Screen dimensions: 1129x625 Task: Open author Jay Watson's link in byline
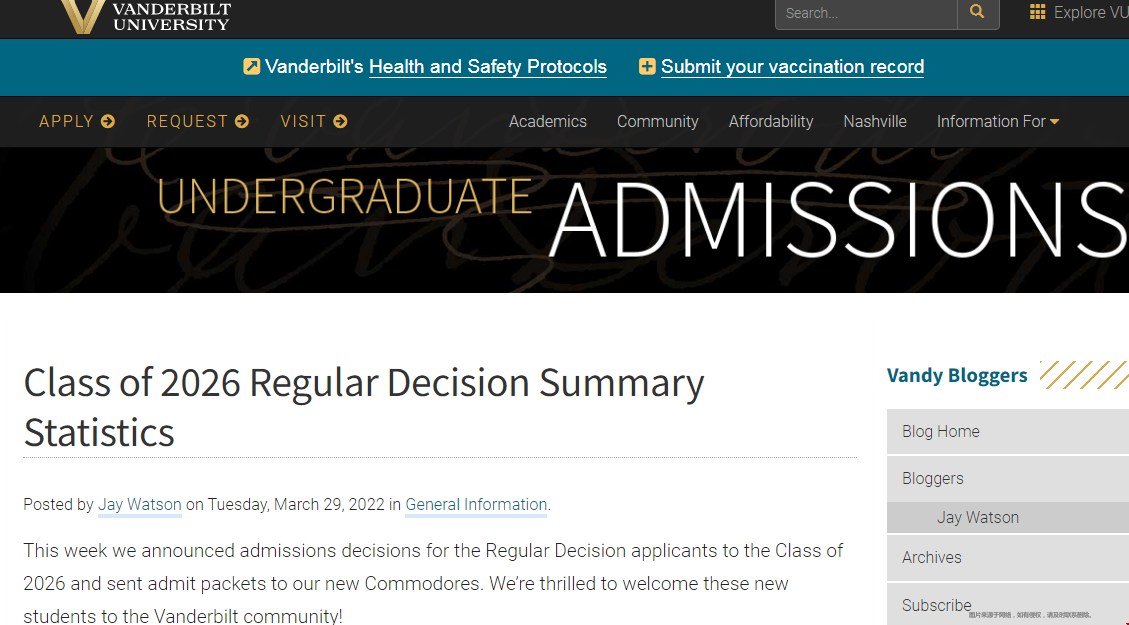pyautogui.click(x=140, y=505)
